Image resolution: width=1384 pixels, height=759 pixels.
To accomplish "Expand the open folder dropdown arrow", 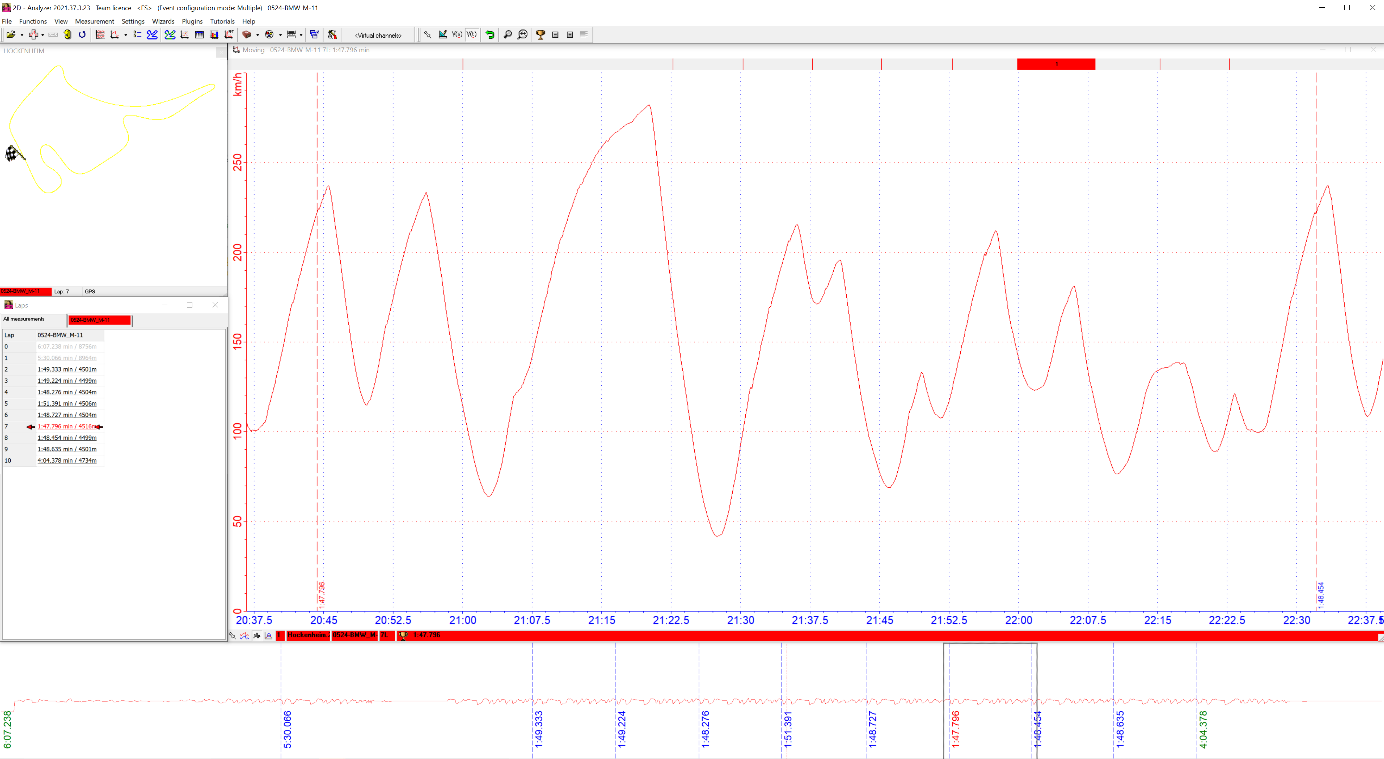I will click(21, 34).
